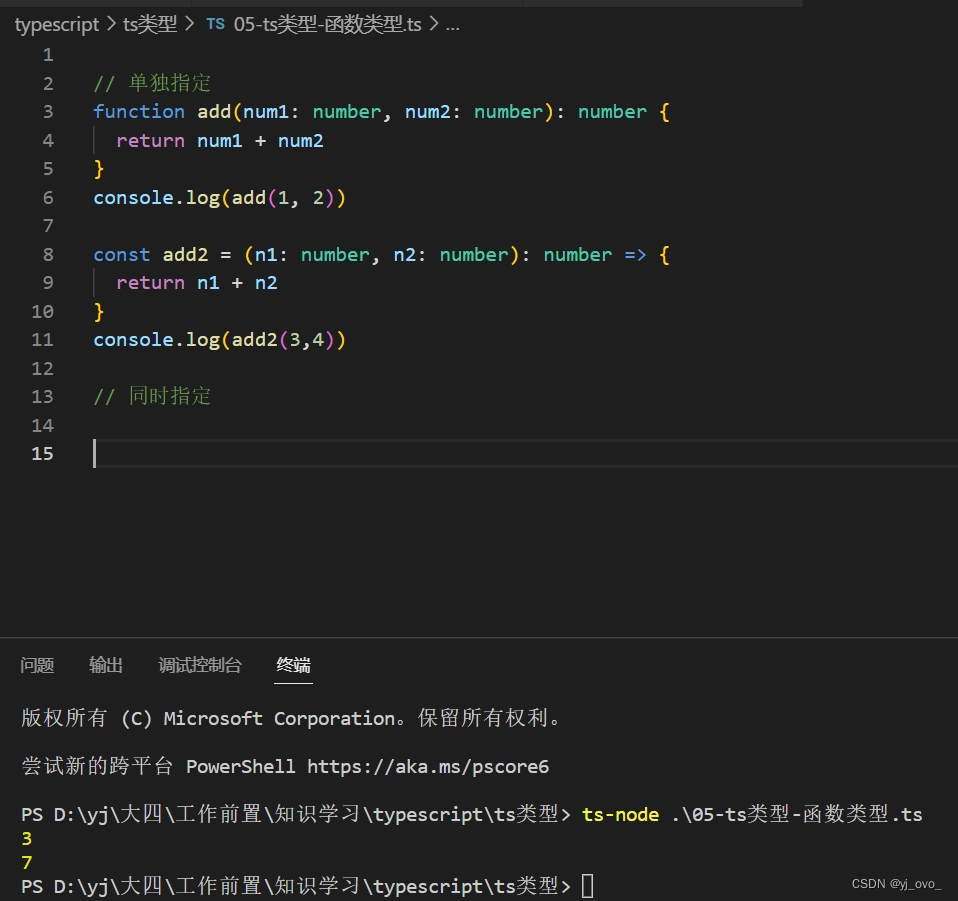
Task: Click the CSDN @yj_ovo_ watermark
Action: pyautogui.click(x=896, y=883)
